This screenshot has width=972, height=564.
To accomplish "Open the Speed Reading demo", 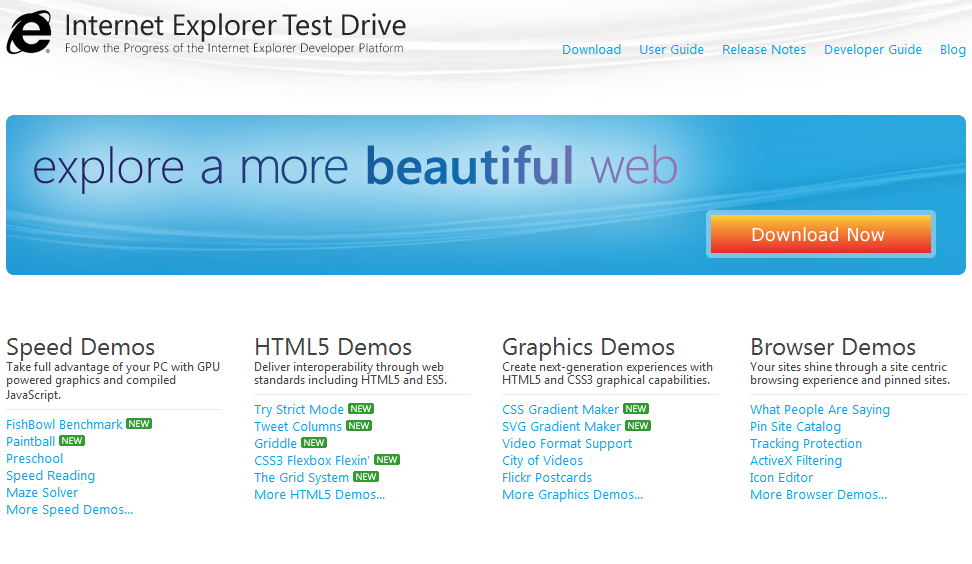I will click(x=51, y=475).
